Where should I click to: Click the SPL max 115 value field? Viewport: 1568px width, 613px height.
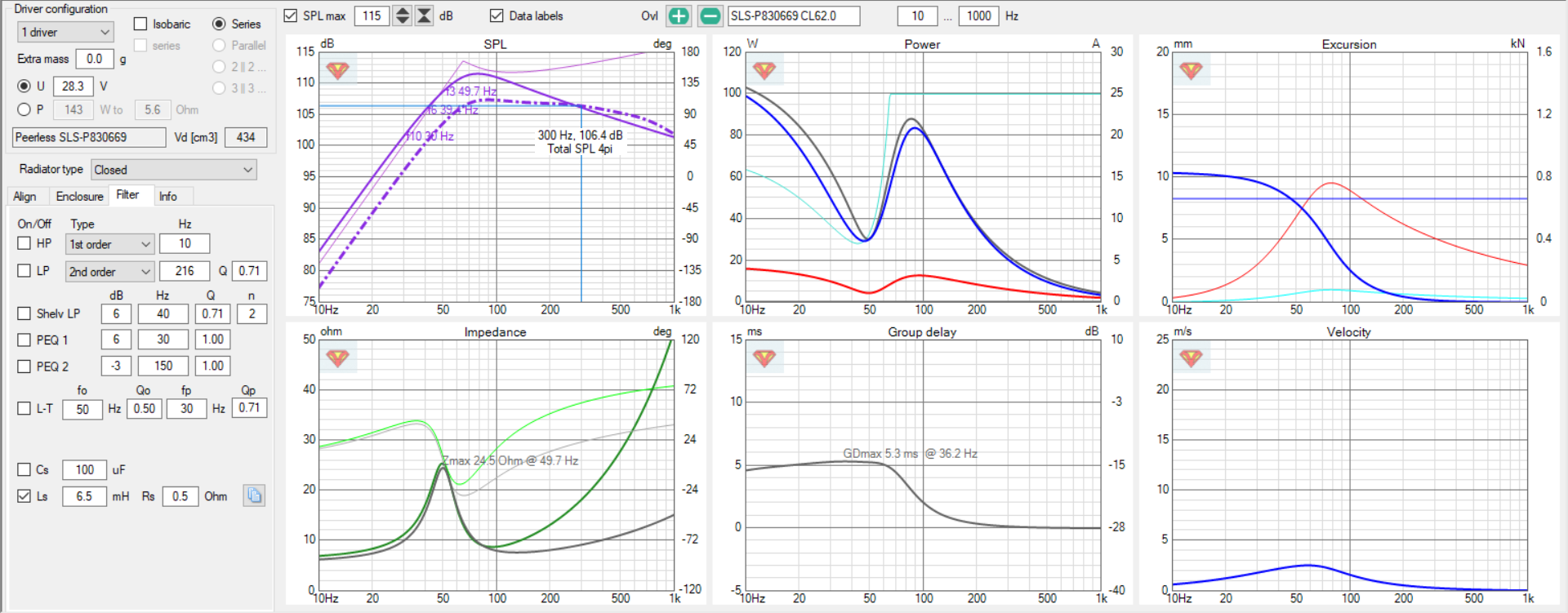click(372, 16)
